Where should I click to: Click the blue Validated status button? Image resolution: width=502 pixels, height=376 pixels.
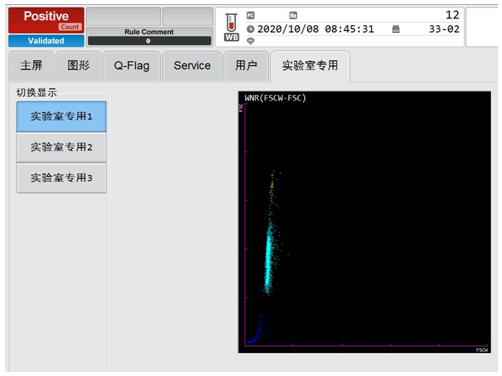point(46,41)
